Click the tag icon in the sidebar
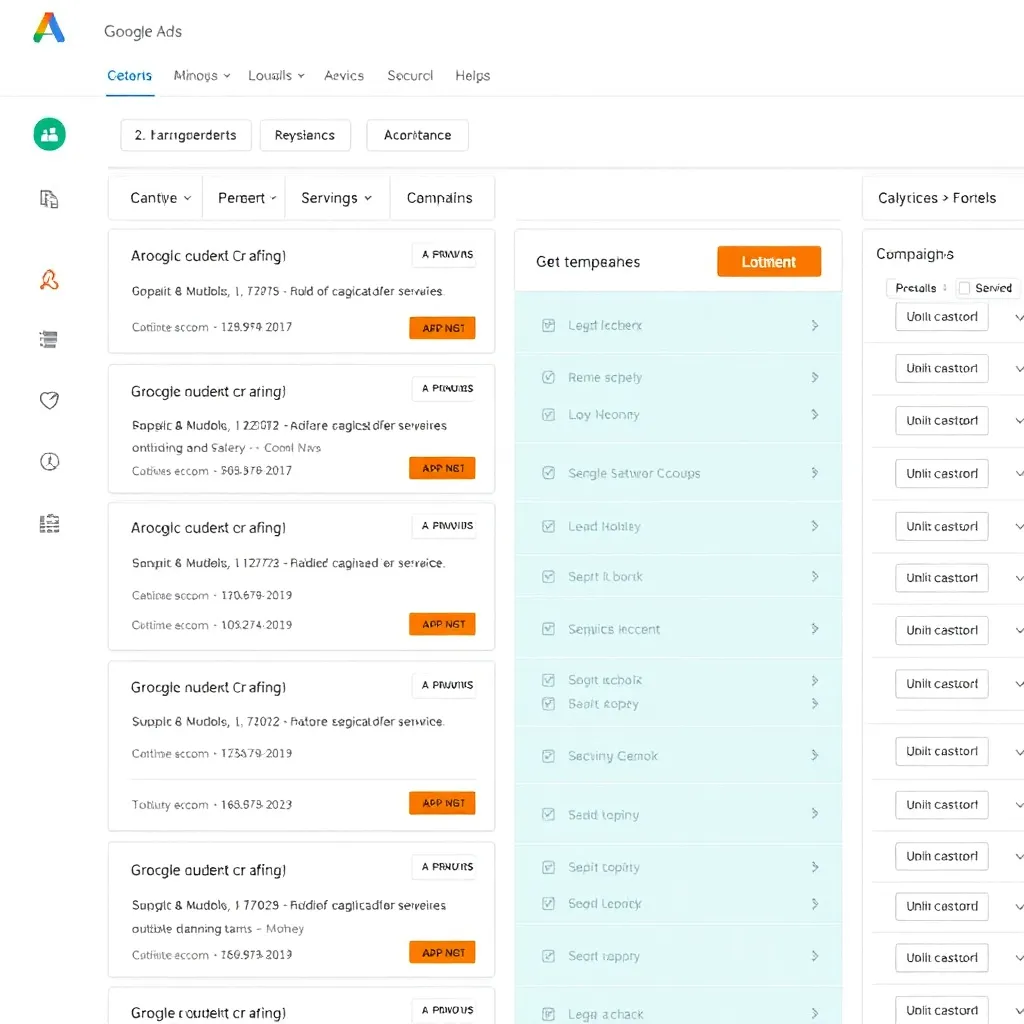 pos(48,400)
